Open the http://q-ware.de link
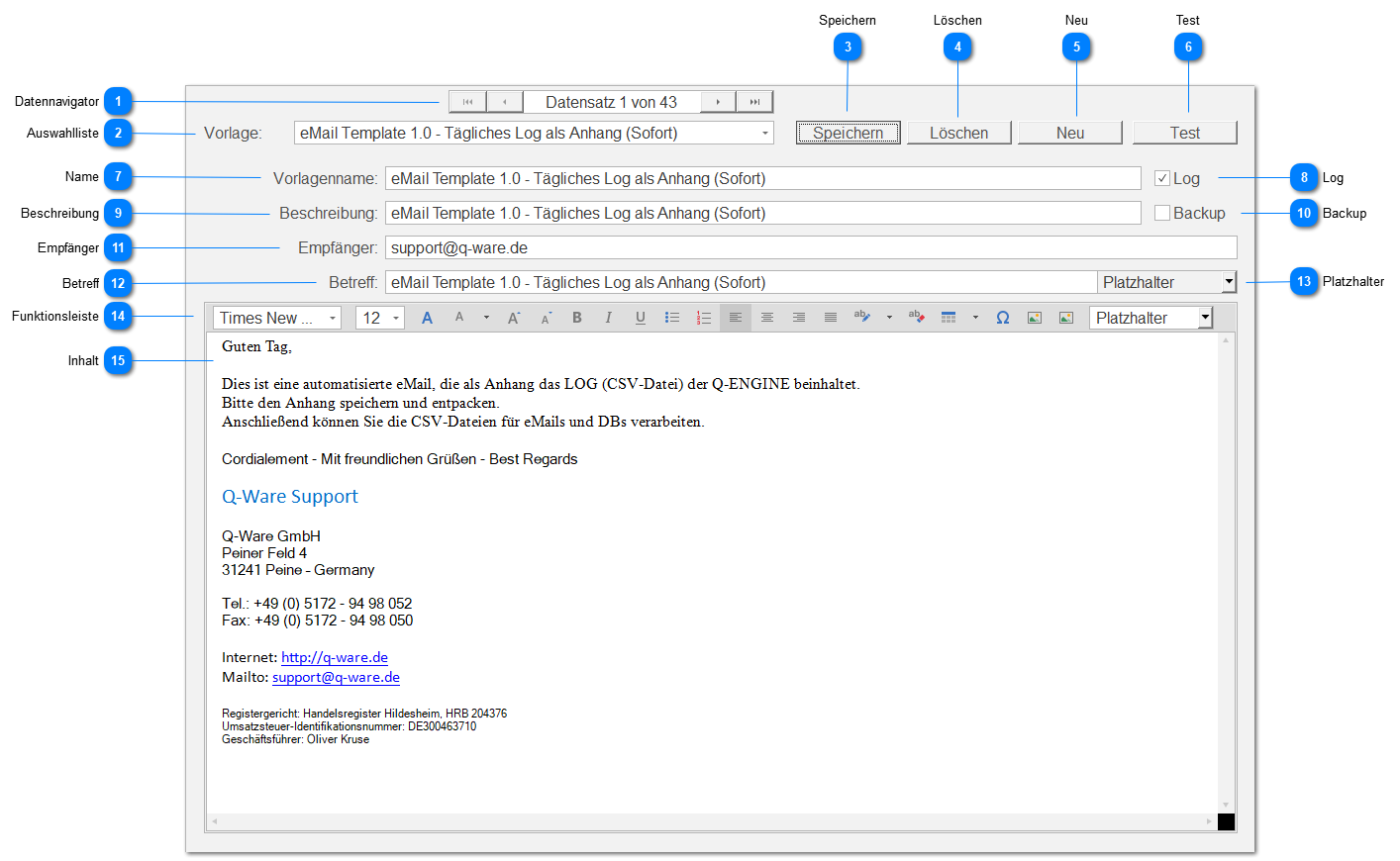The image size is (1400, 861). coord(335,657)
